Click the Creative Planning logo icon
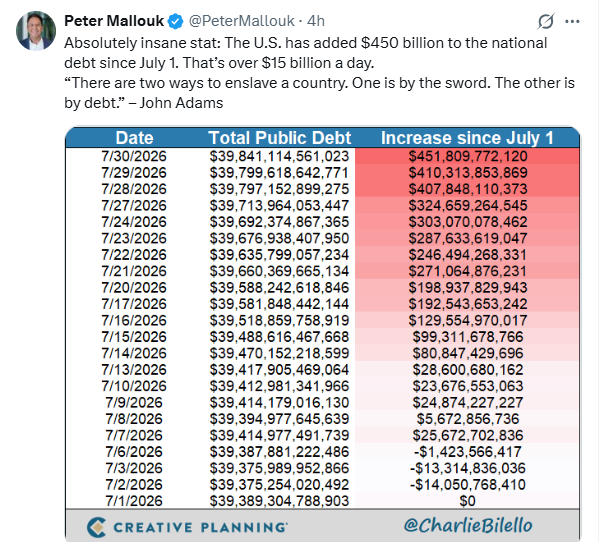This screenshot has width=600, height=542. tap(96, 527)
